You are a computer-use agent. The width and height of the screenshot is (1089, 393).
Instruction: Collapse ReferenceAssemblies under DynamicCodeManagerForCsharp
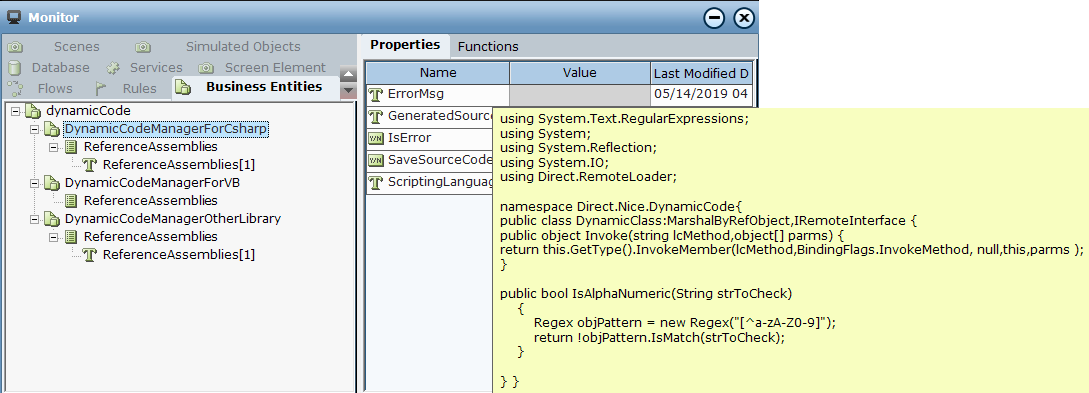(x=53, y=147)
